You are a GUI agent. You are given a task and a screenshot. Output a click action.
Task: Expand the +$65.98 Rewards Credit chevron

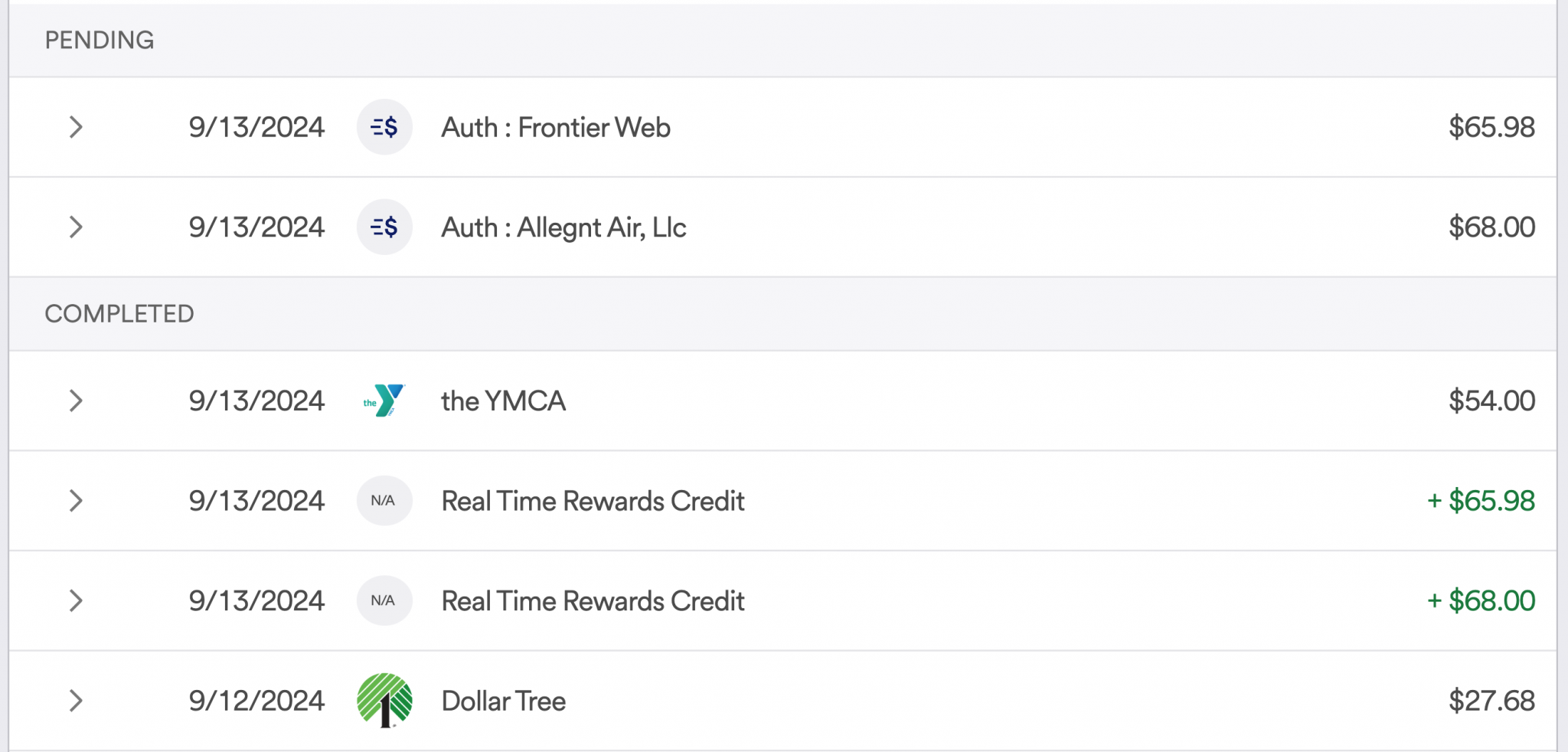coord(76,501)
